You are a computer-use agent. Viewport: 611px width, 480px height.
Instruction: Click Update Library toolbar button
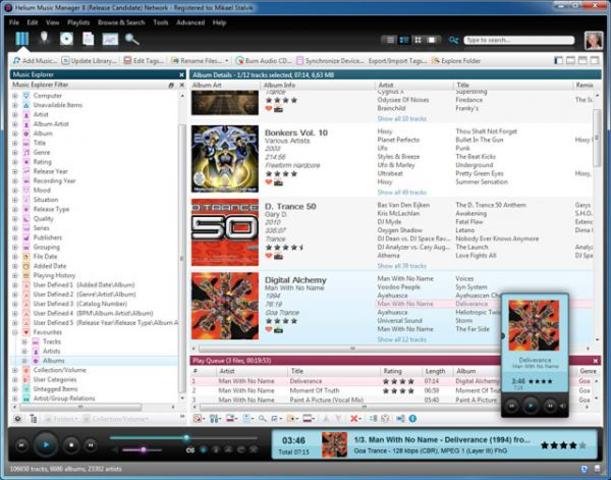tap(89, 61)
